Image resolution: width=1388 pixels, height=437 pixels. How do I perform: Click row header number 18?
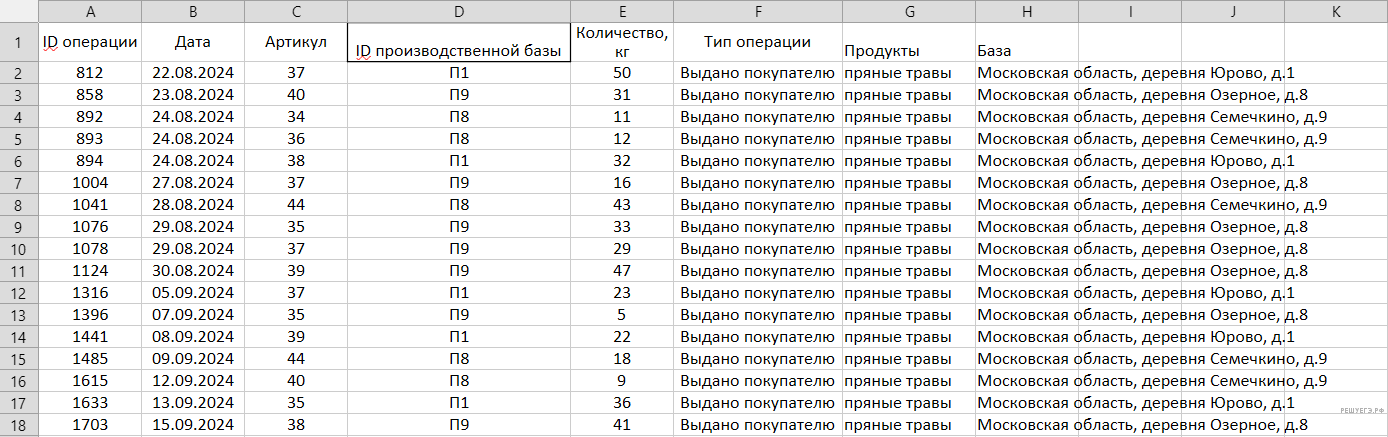19,424
